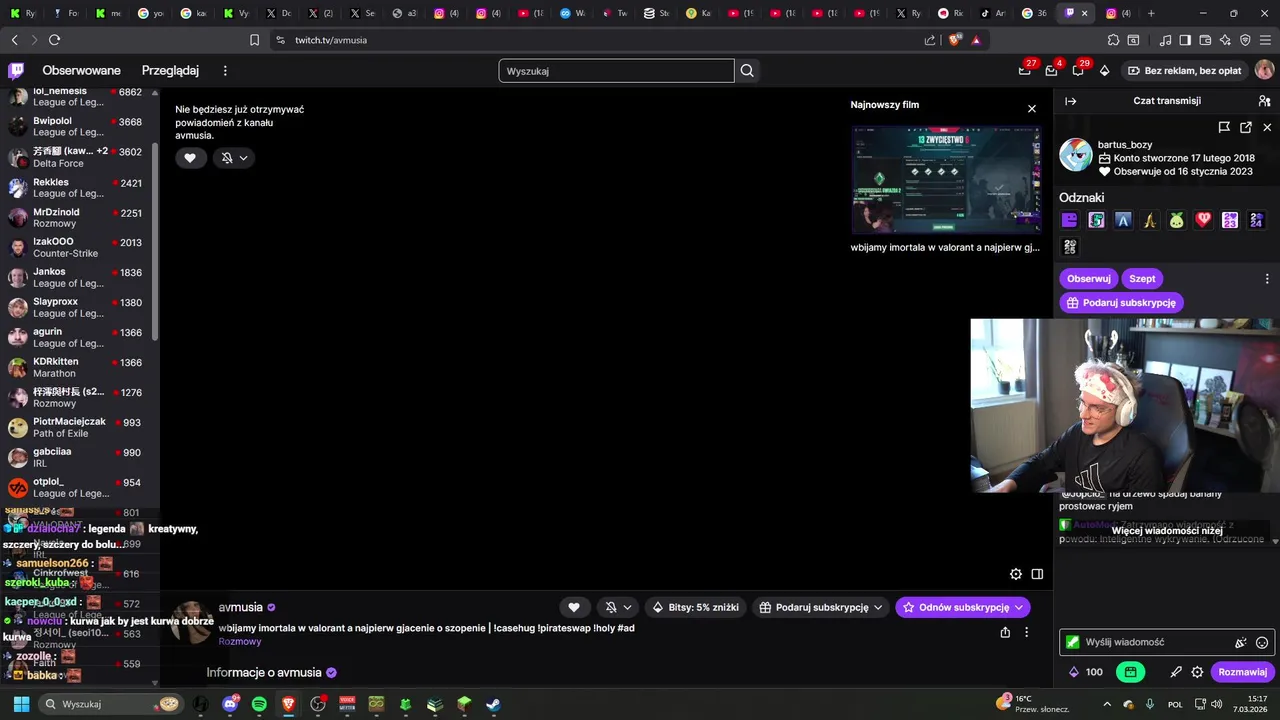1280x720 pixels.
Task: Open Rekkles channel in sidebar
Action: [78, 187]
